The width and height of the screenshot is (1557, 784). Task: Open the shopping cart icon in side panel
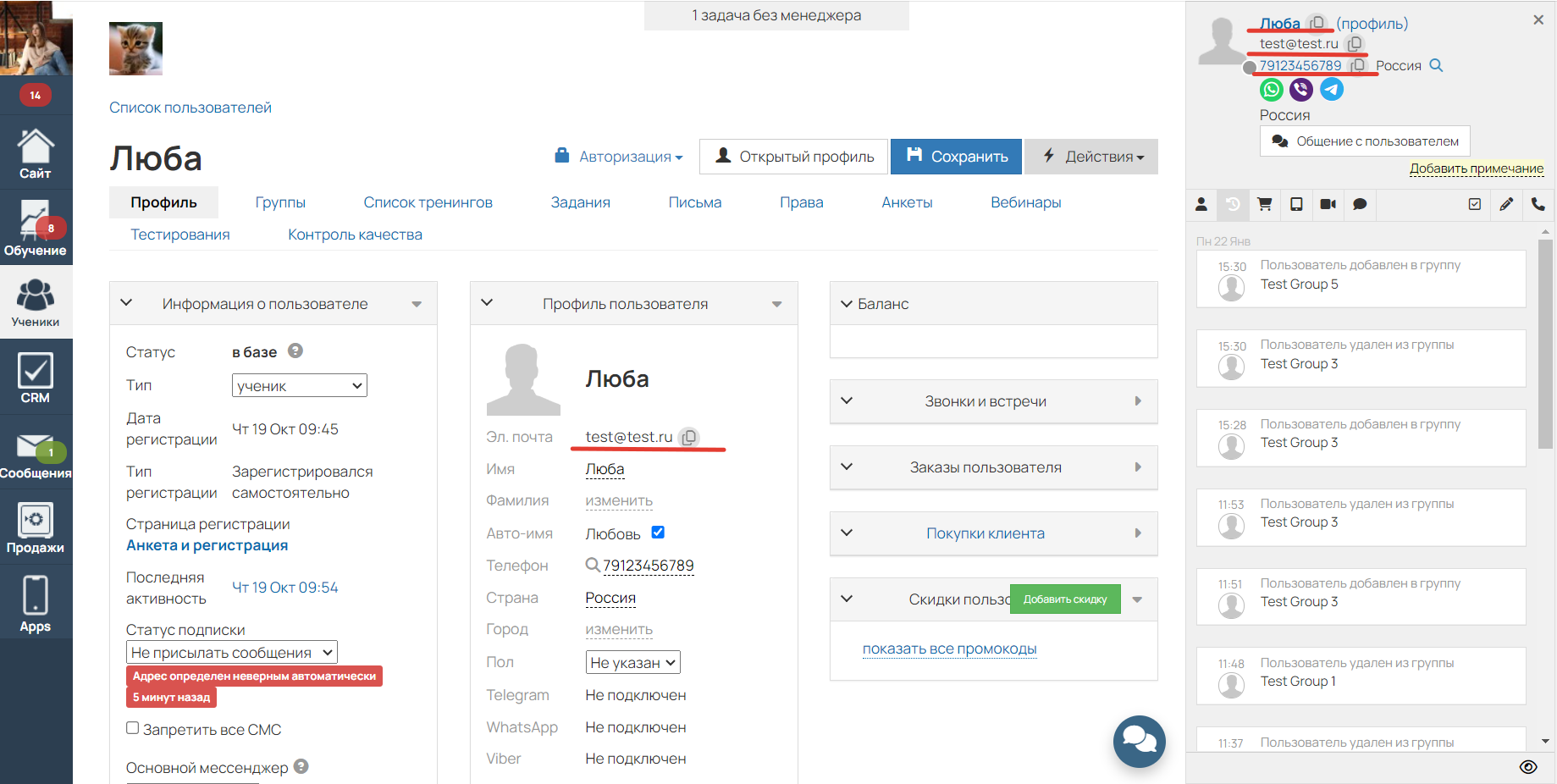[x=1265, y=204]
